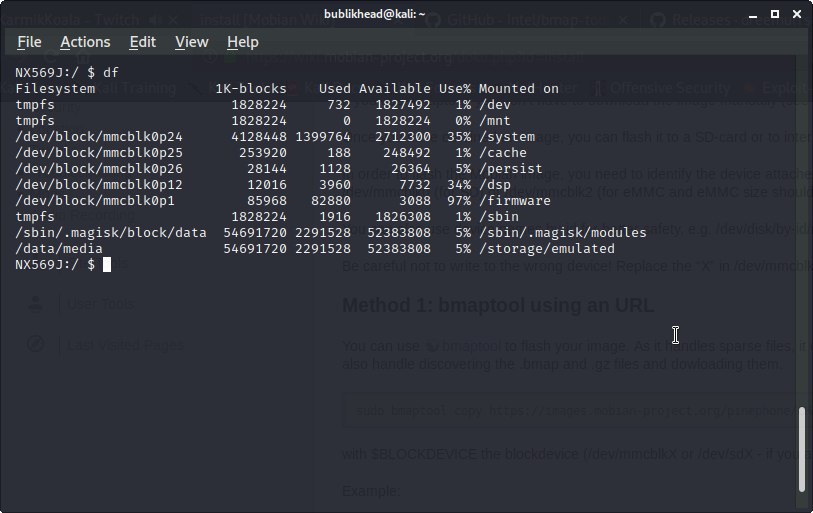This screenshot has width=813, height=513.
Task: Open the View menu
Action: tap(191, 42)
